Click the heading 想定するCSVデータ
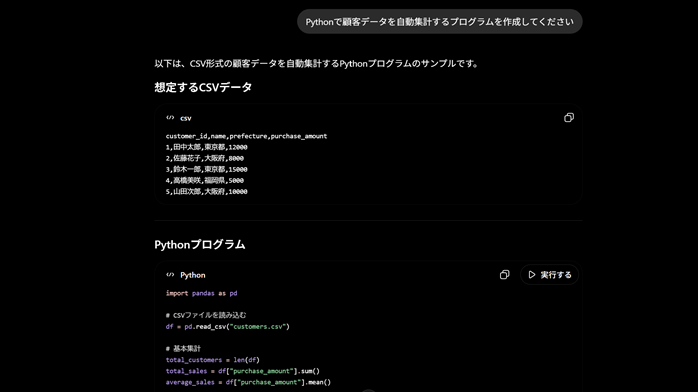 tap(203, 87)
